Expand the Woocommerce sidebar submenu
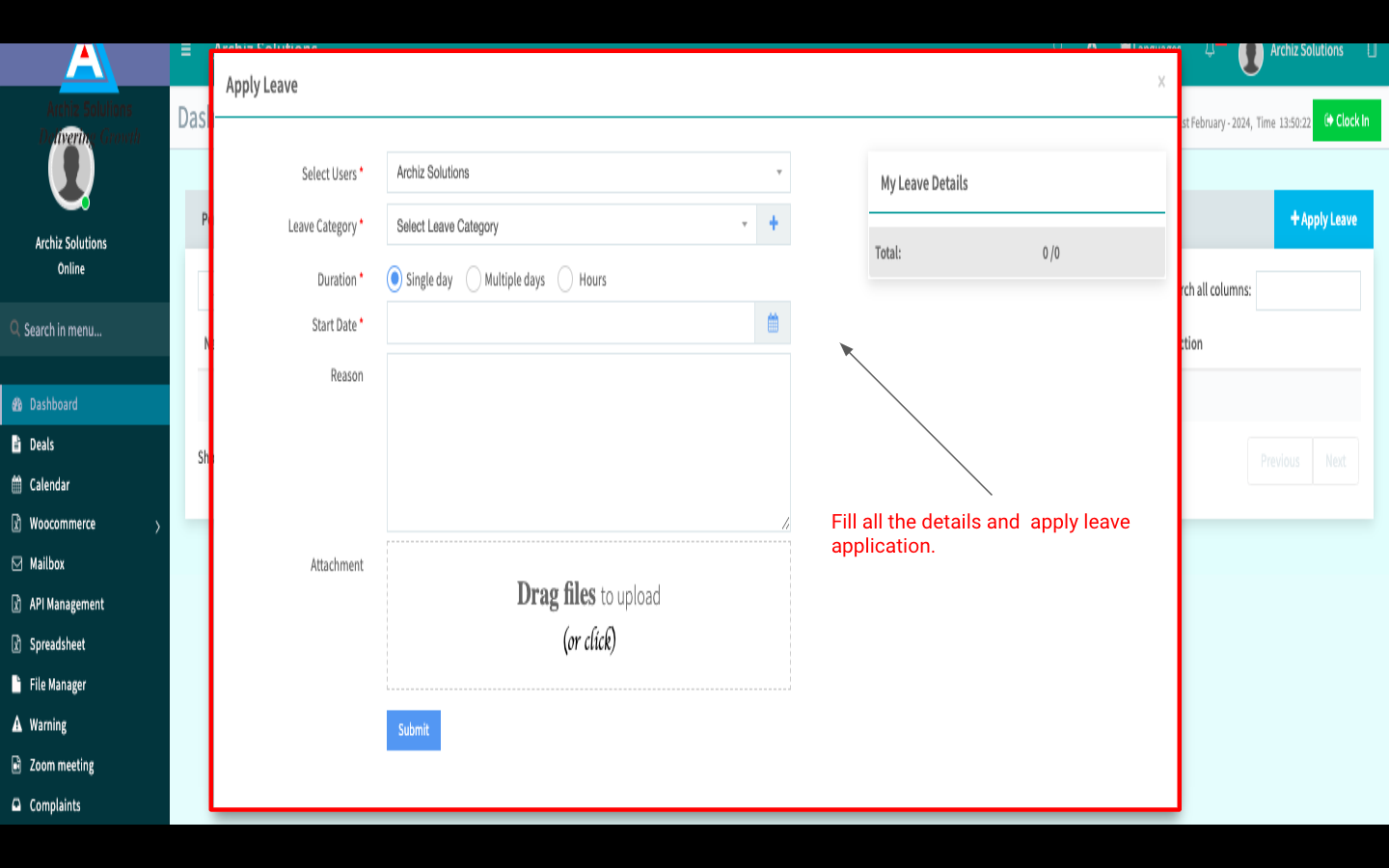1389x868 pixels. click(157, 526)
